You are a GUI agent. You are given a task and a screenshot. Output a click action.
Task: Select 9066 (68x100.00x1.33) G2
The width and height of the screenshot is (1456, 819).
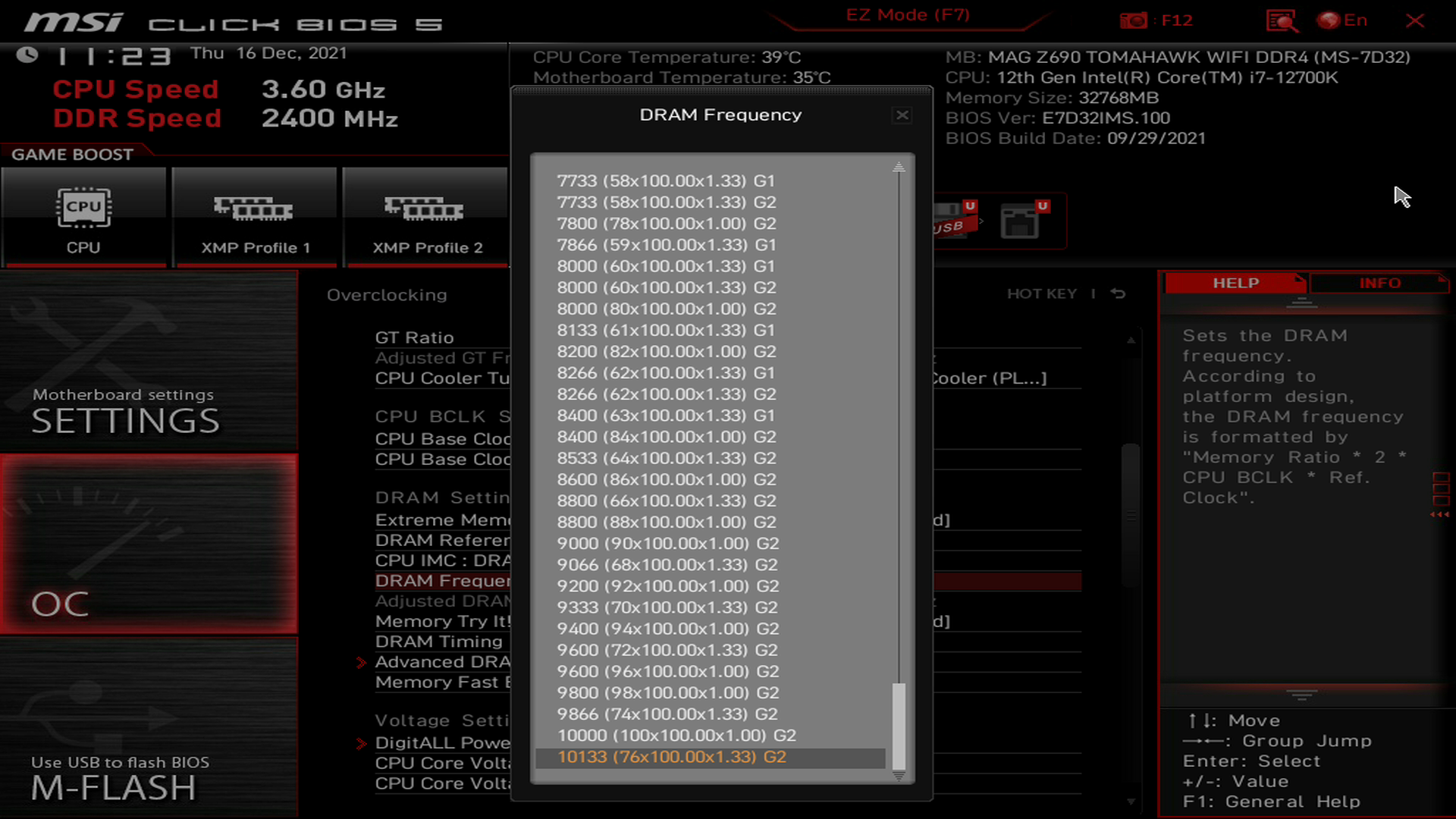click(667, 564)
